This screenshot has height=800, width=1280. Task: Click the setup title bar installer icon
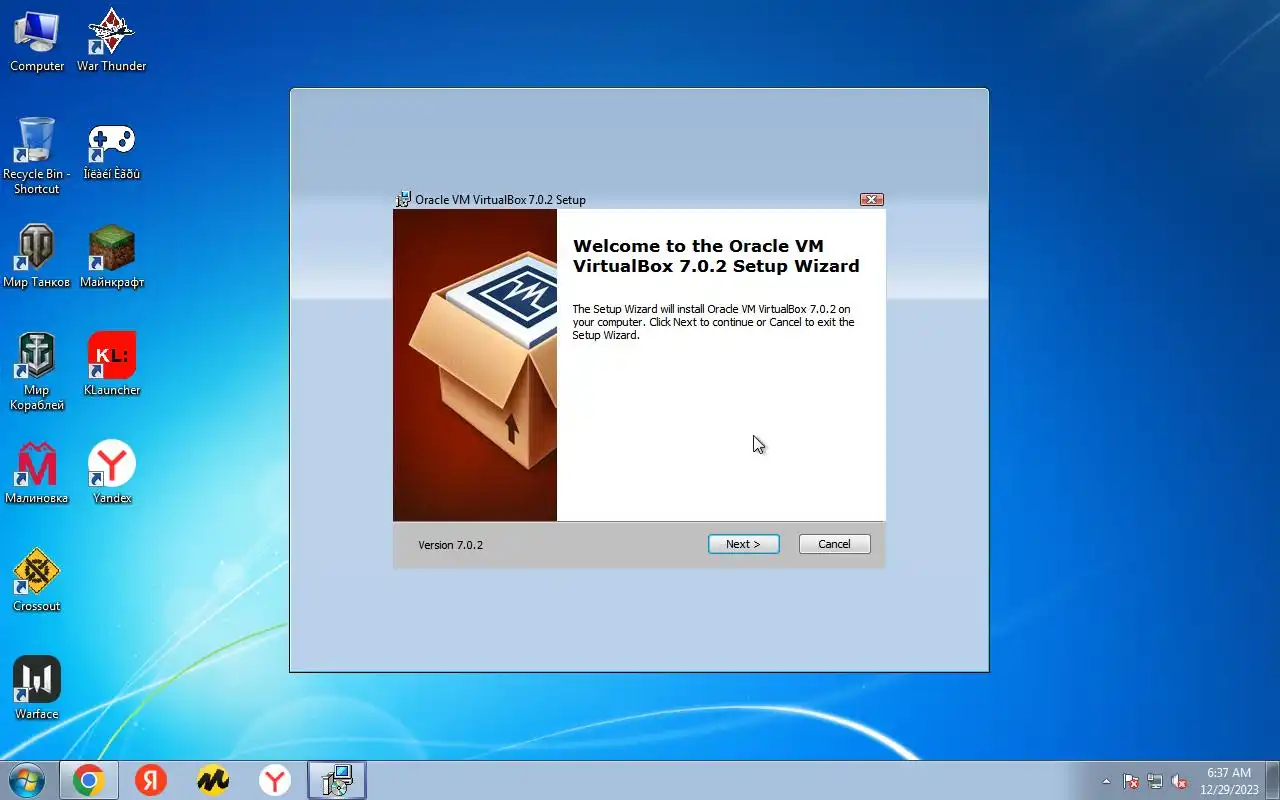(403, 199)
